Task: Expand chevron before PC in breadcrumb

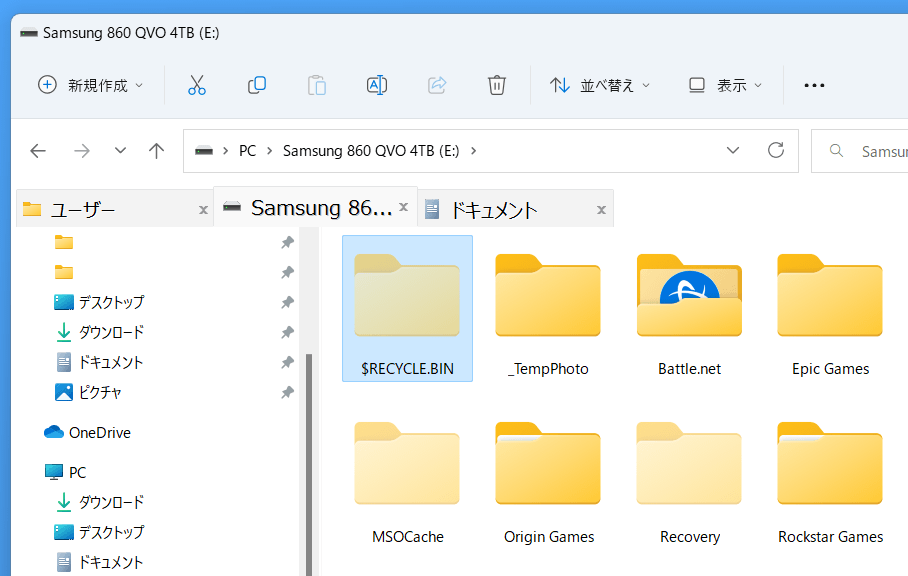Action: click(x=226, y=151)
